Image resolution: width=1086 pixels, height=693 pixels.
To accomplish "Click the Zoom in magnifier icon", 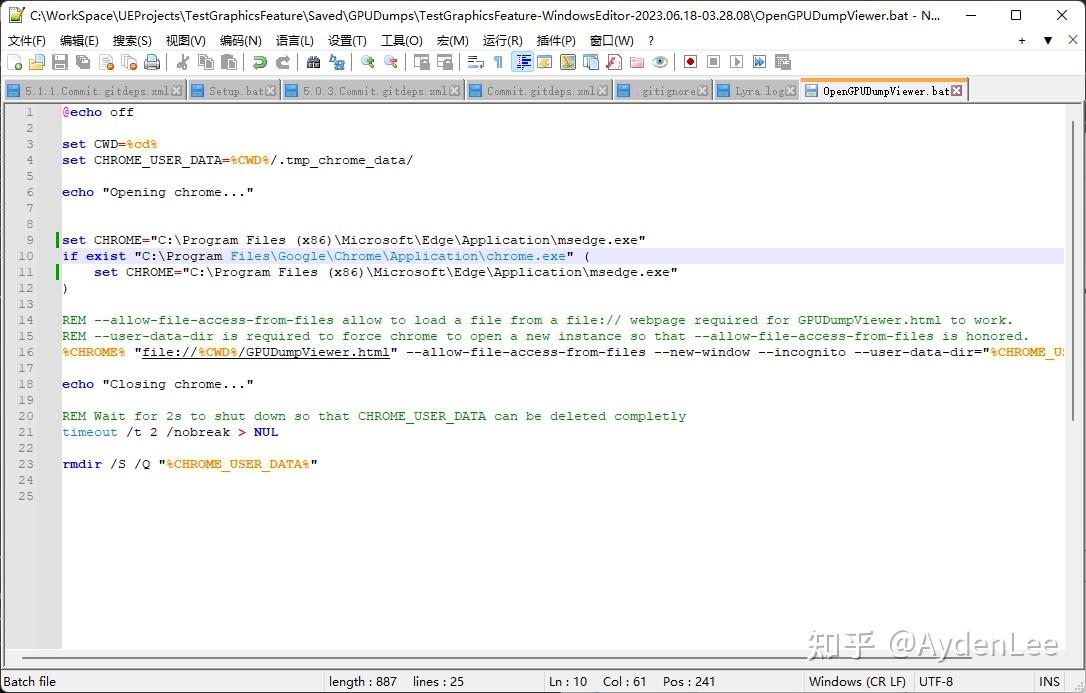I will [368, 62].
